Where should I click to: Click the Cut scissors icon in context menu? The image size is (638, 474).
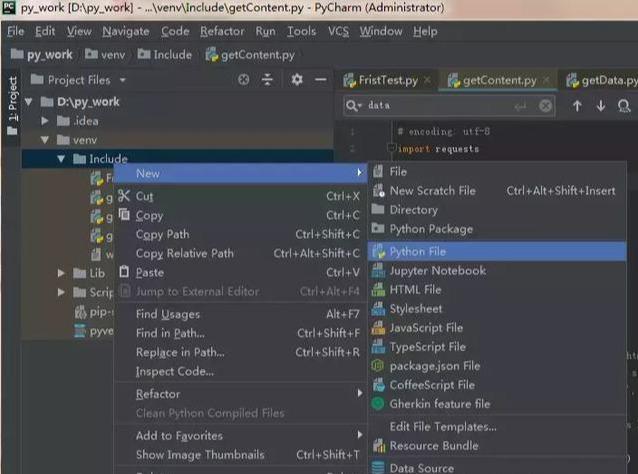click(124, 196)
